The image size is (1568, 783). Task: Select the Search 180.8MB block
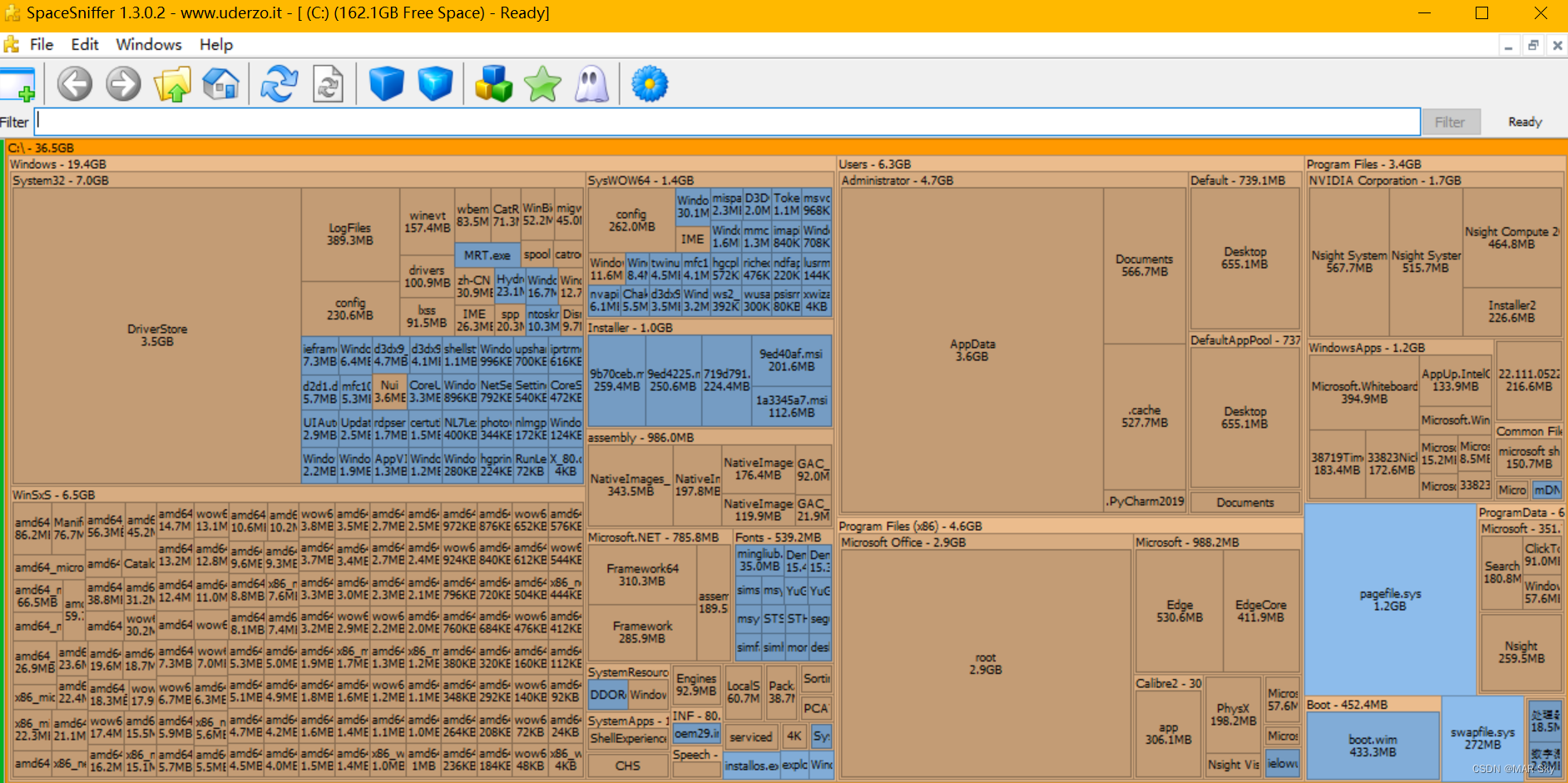(1501, 572)
